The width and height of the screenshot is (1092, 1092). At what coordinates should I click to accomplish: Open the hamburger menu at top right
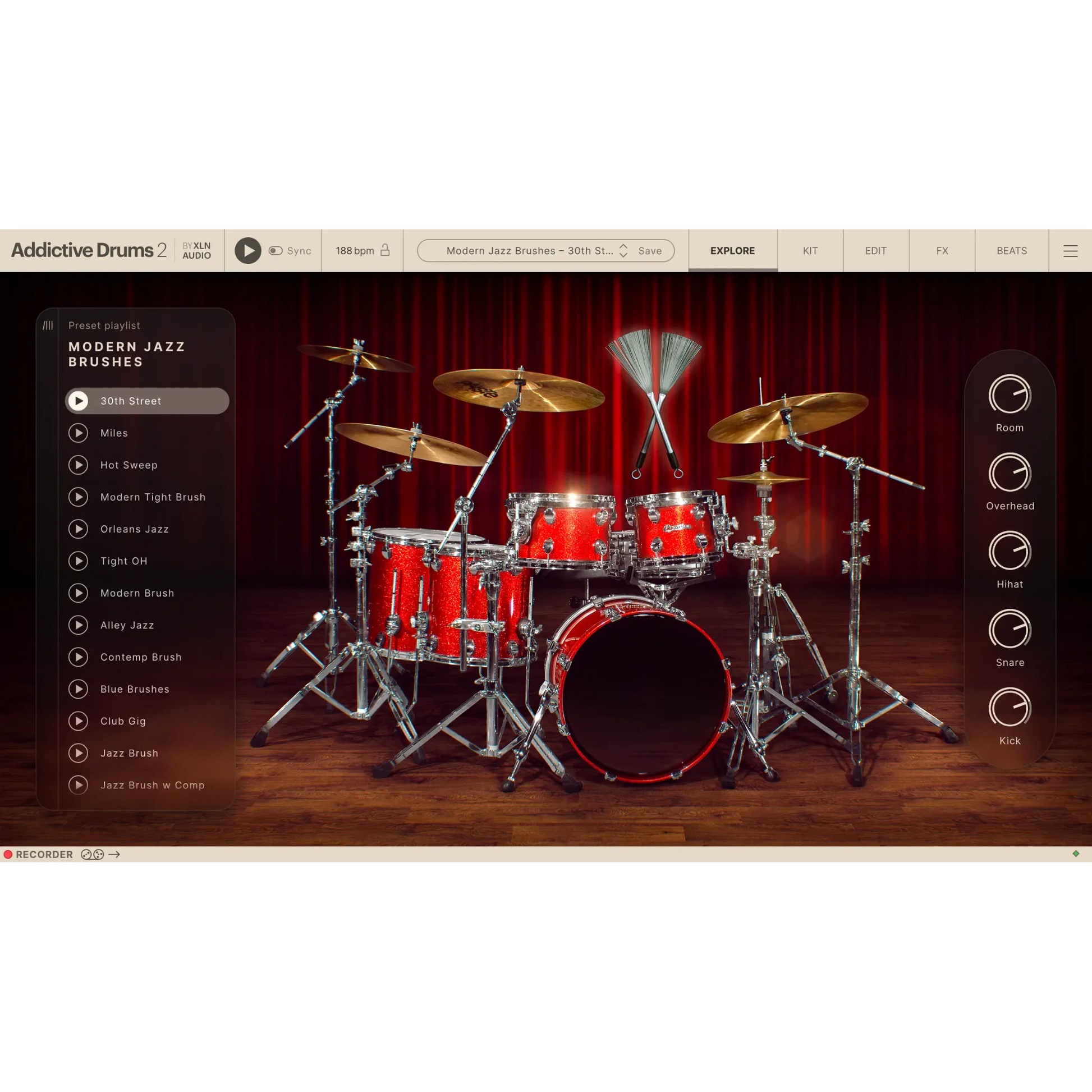coord(1070,250)
